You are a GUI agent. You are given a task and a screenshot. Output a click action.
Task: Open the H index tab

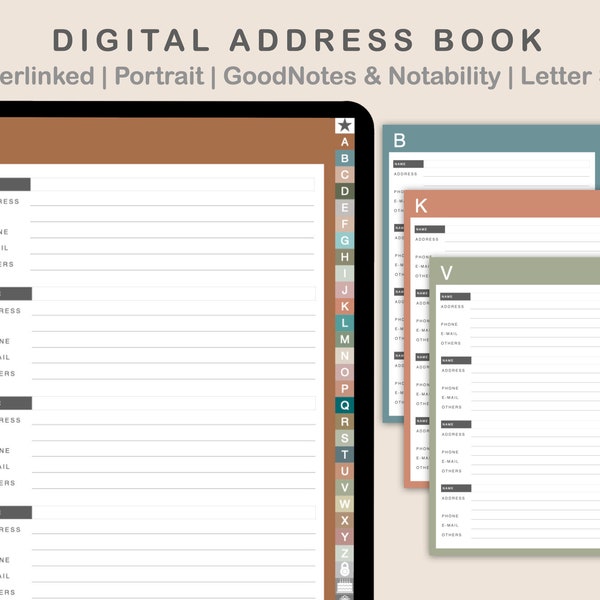pos(344,257)
